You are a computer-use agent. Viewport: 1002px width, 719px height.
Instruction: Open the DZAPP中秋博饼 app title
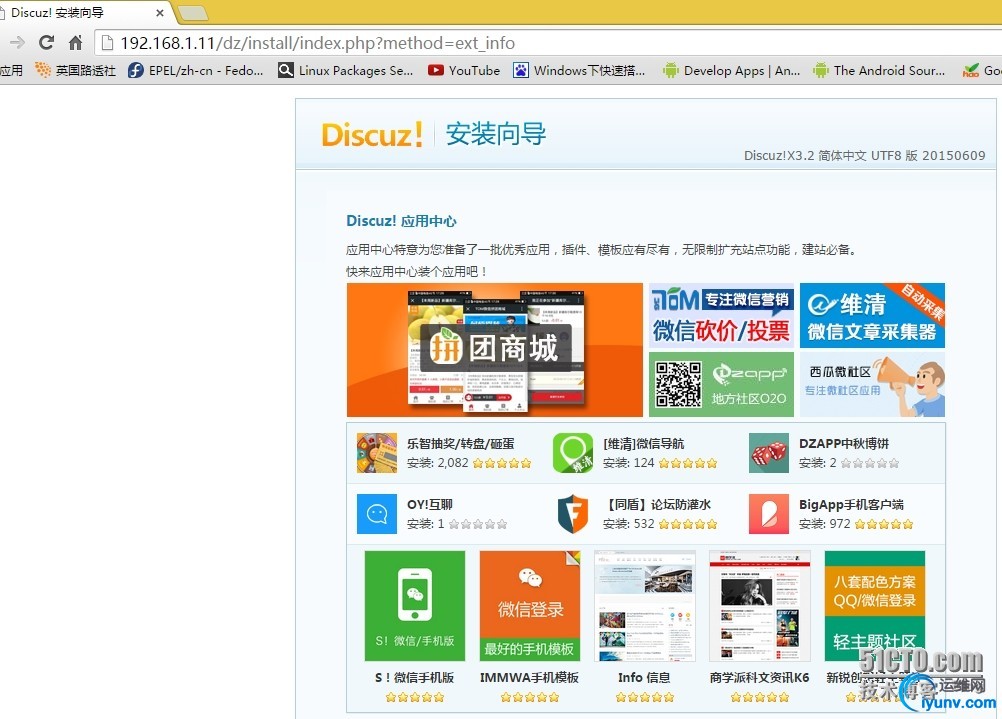[x=844, y=444]
